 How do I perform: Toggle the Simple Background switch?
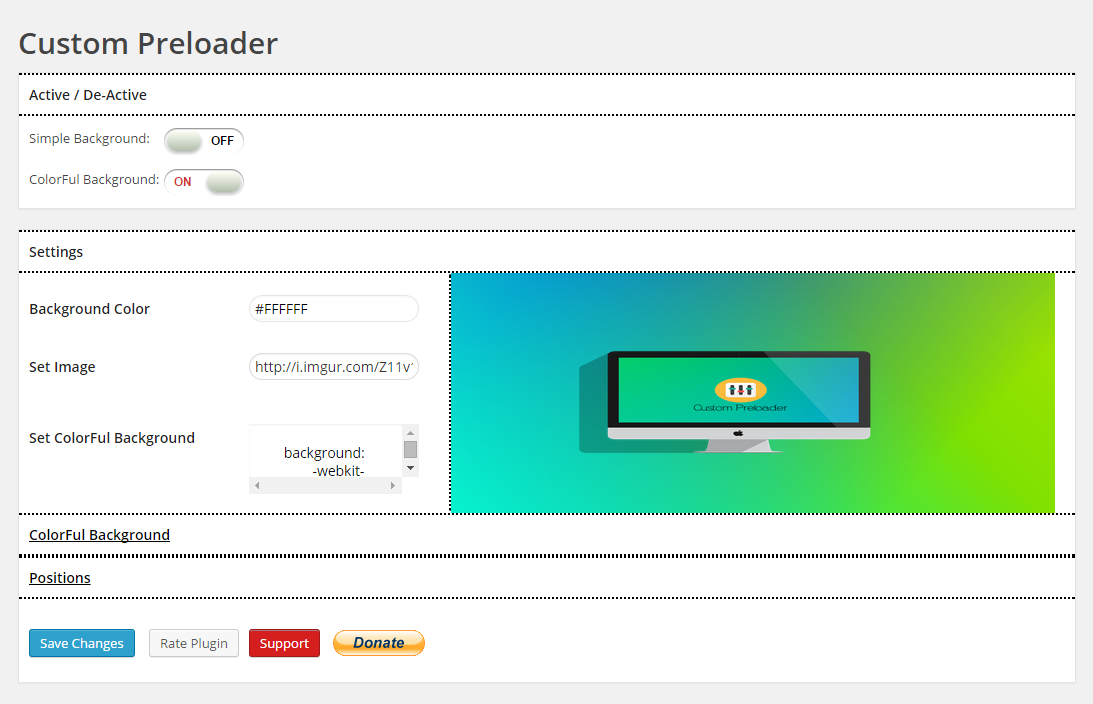point(204,141)
